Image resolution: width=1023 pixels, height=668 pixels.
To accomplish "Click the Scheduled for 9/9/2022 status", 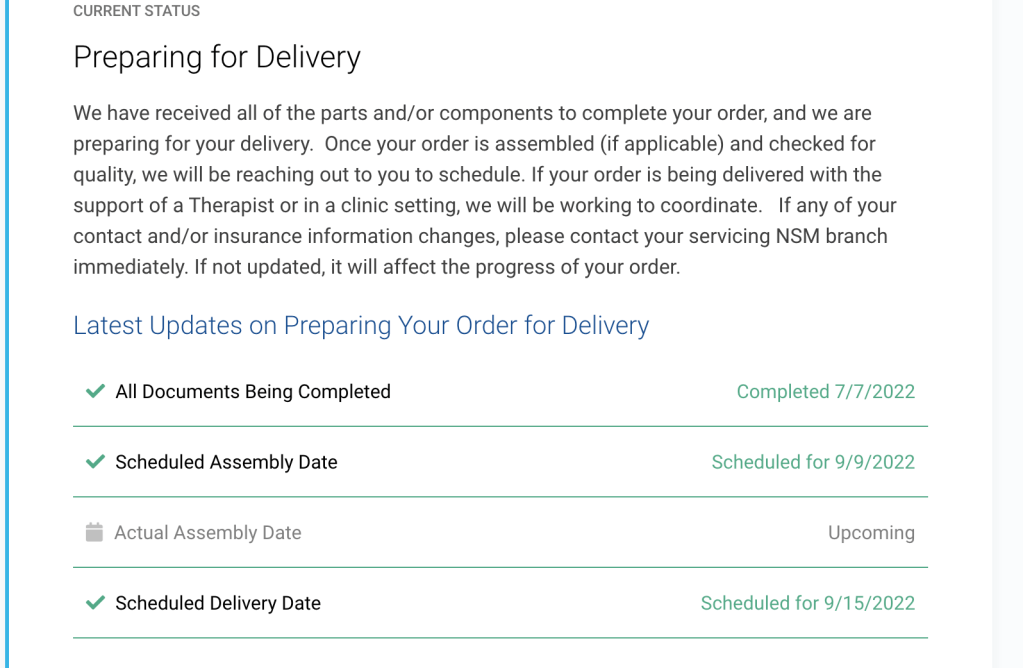I will click(812, 462).
